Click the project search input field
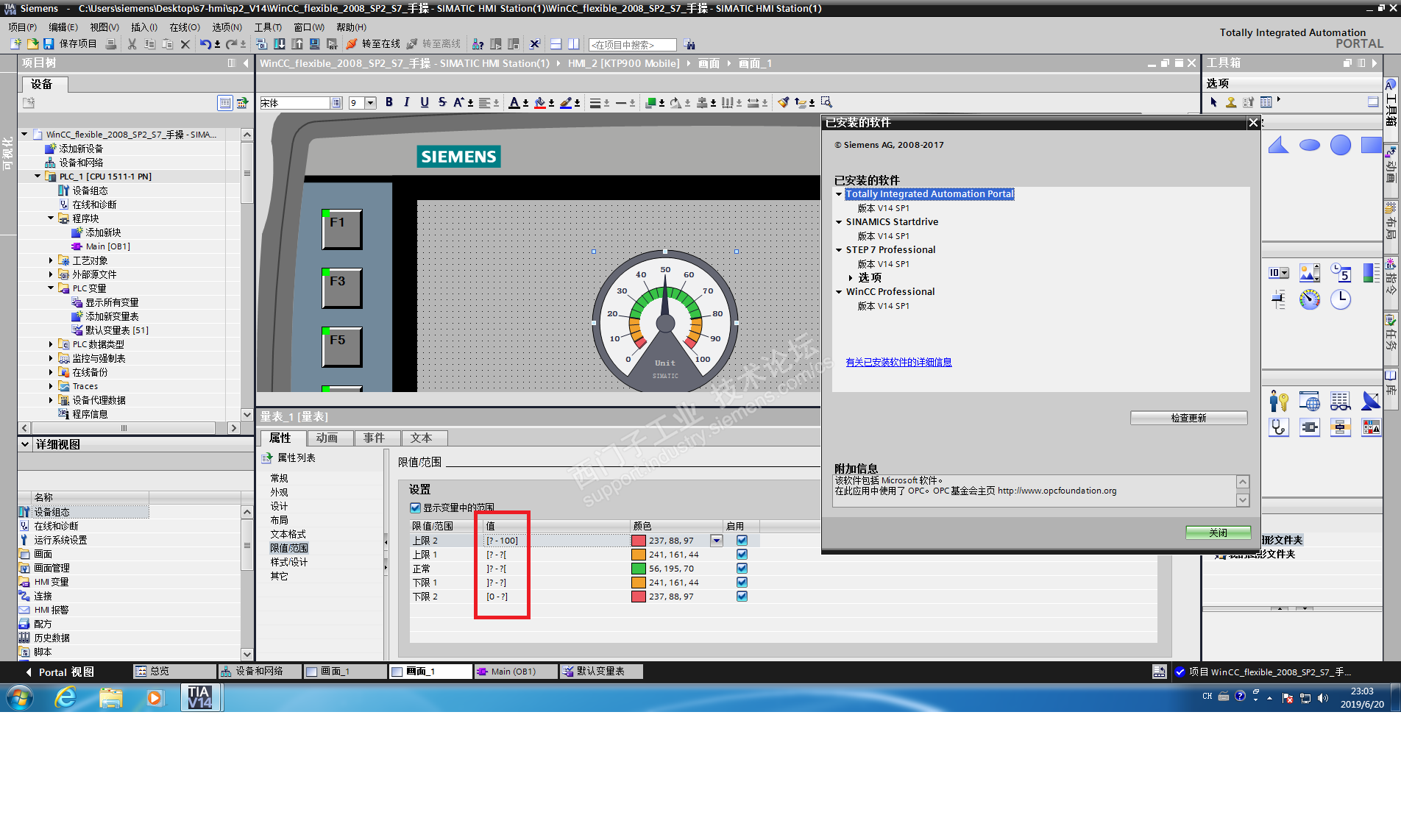This screenshot has height=840, width=1401. (632, 45)
